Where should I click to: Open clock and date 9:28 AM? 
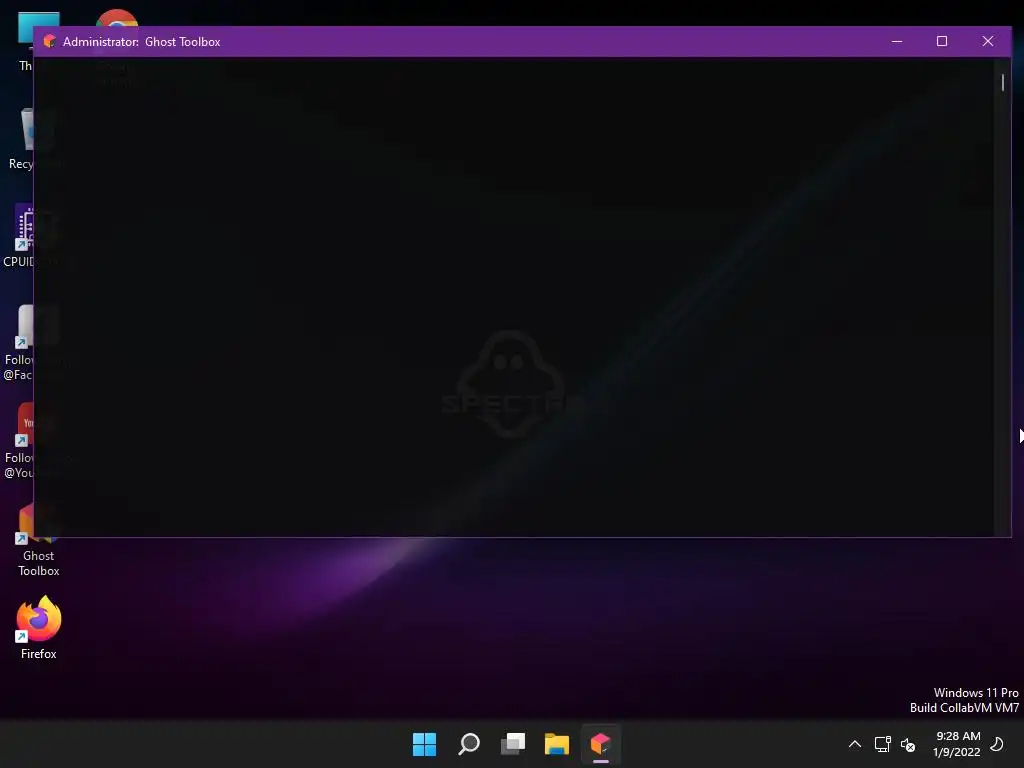point(957,744)
